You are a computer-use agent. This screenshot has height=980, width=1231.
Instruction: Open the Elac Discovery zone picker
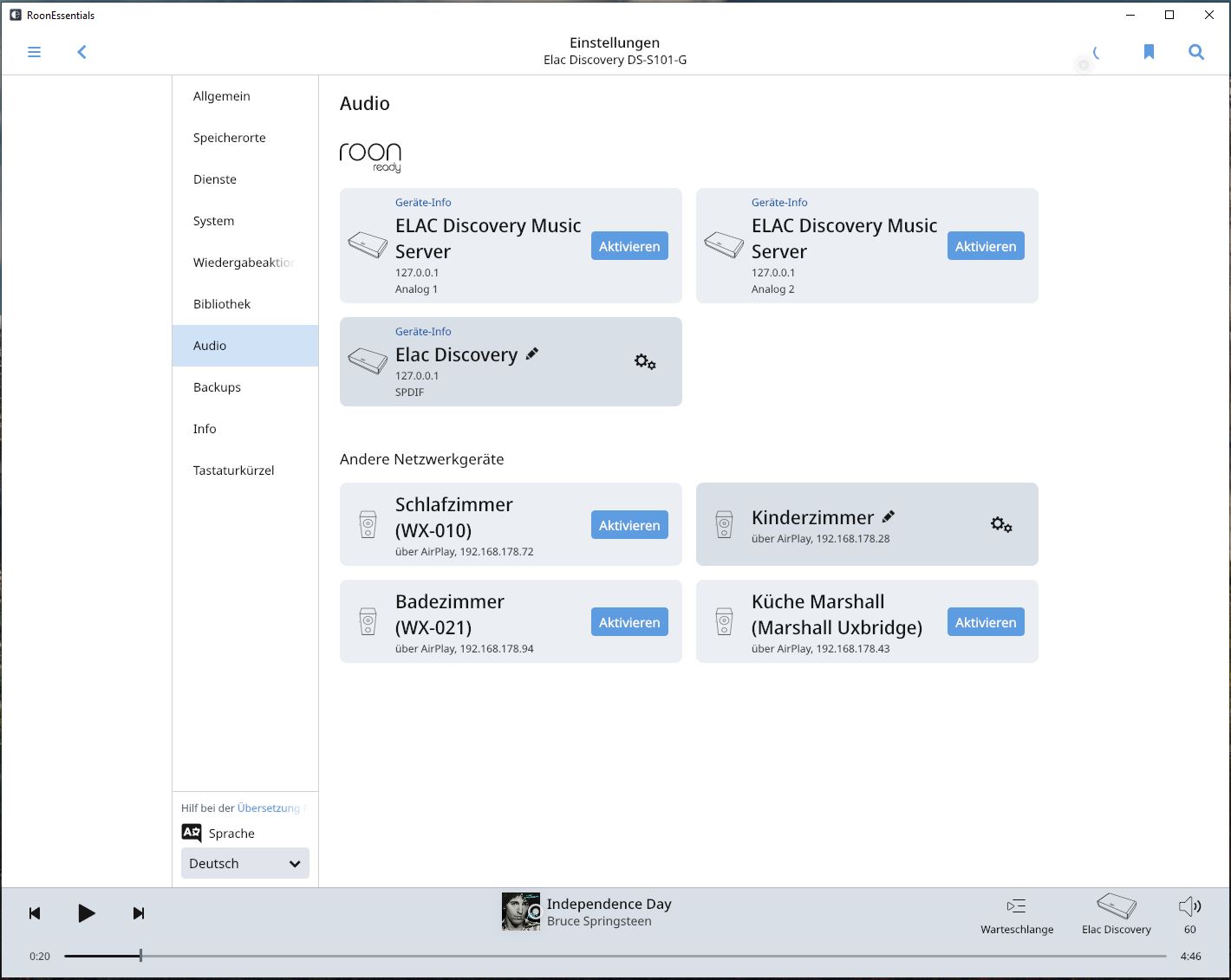1116,915
